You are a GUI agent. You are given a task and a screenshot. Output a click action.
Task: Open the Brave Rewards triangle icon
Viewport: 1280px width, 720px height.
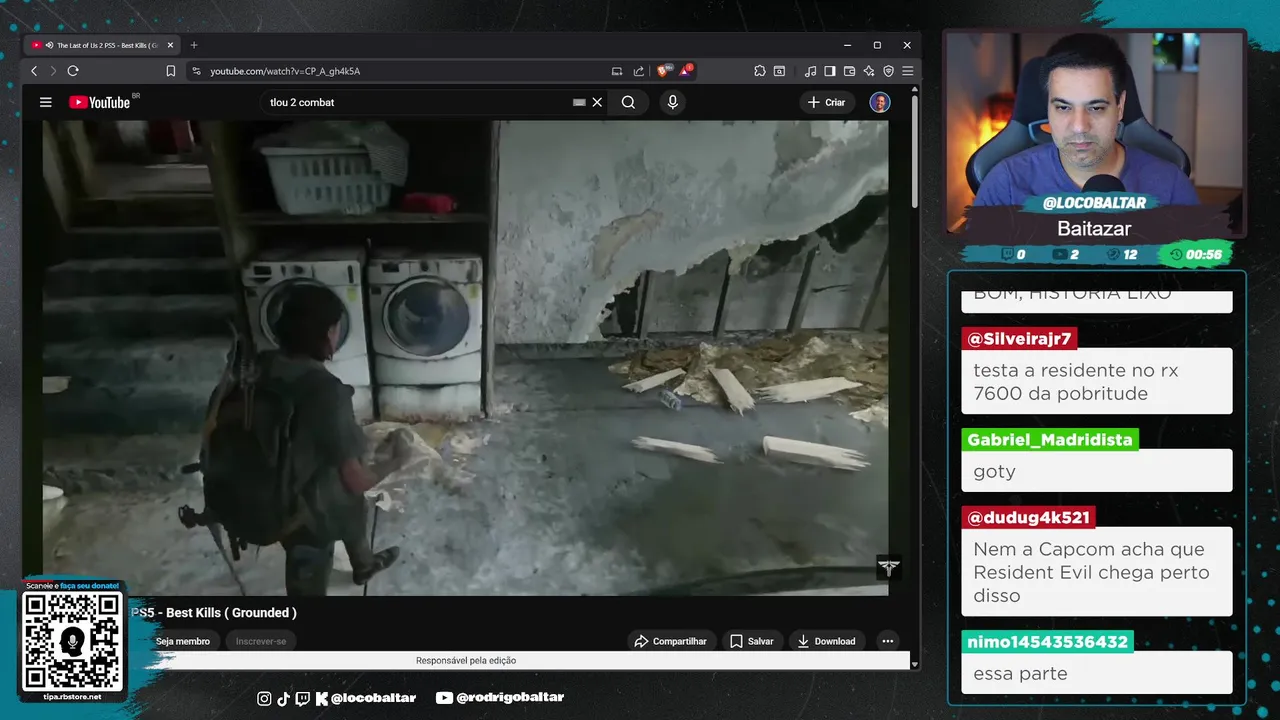pos(685,71)
